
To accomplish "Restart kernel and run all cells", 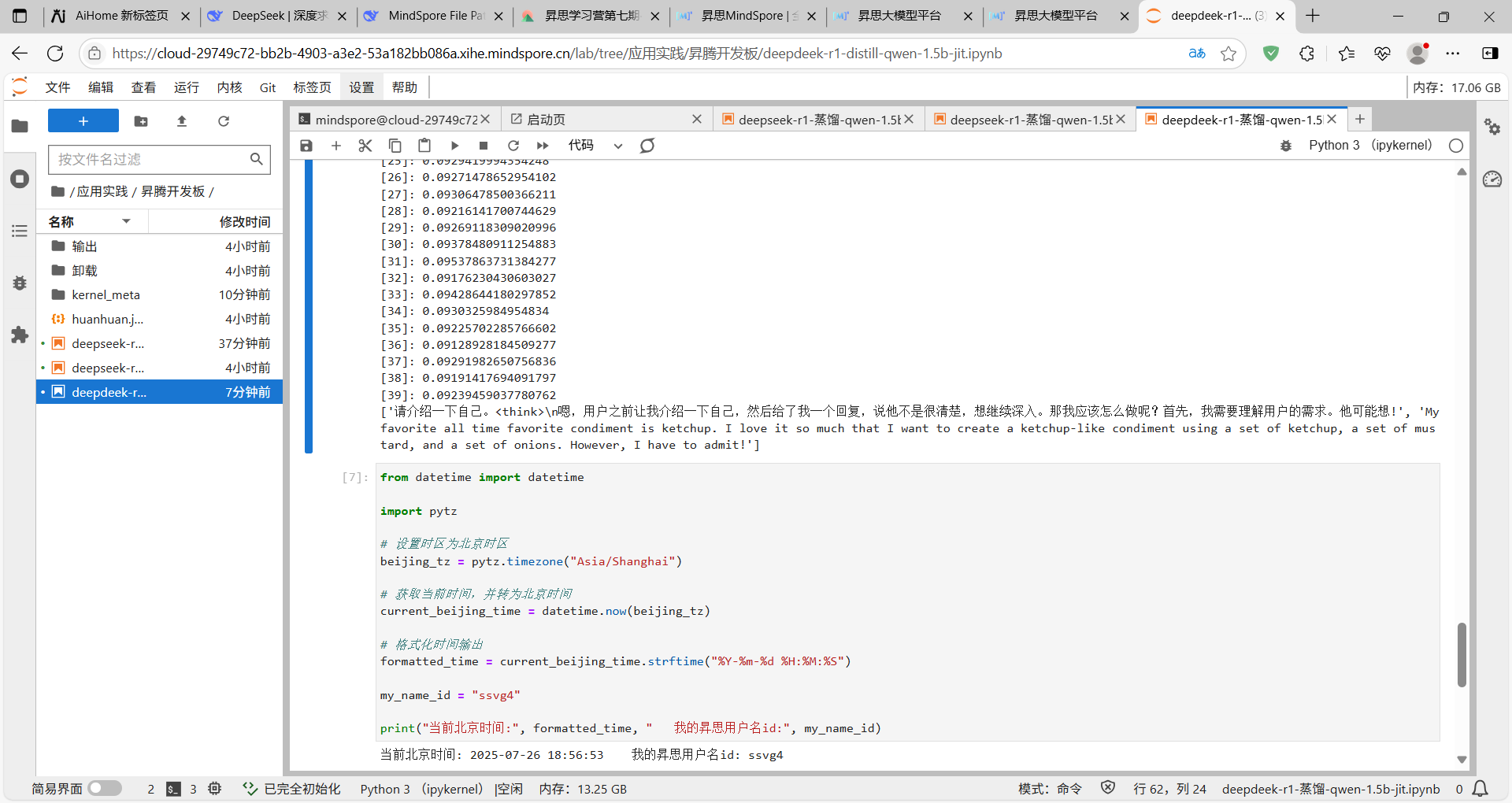I will pos(543,146).
